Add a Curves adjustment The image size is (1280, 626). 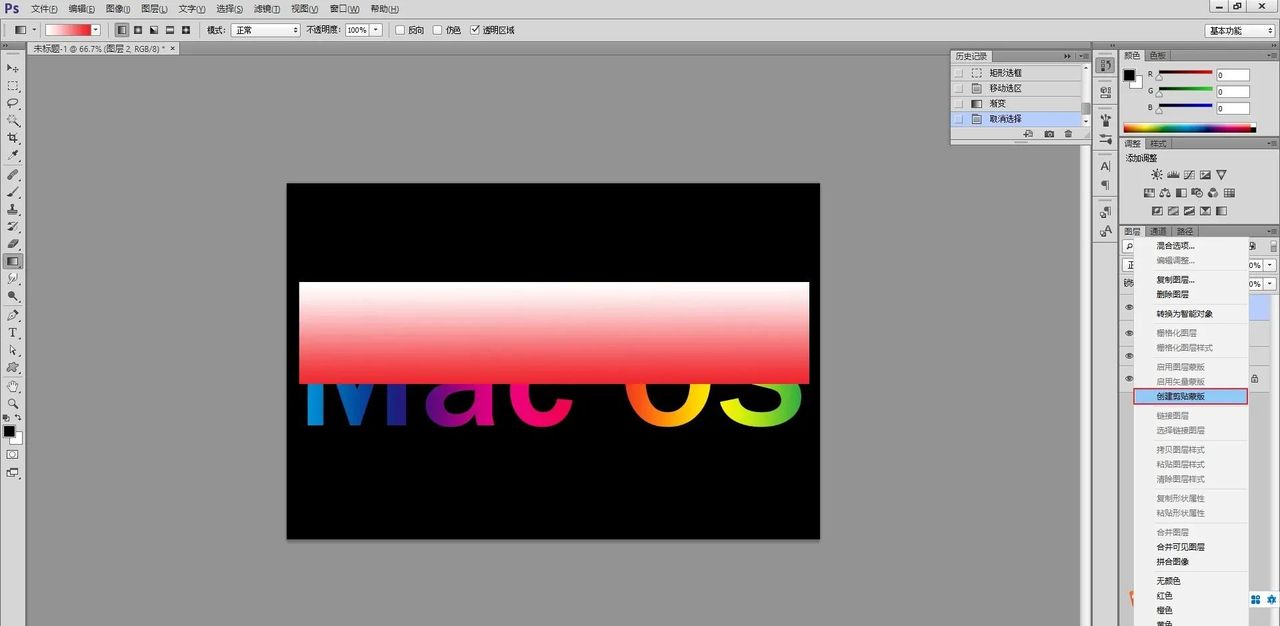[x=1189, y=175]
